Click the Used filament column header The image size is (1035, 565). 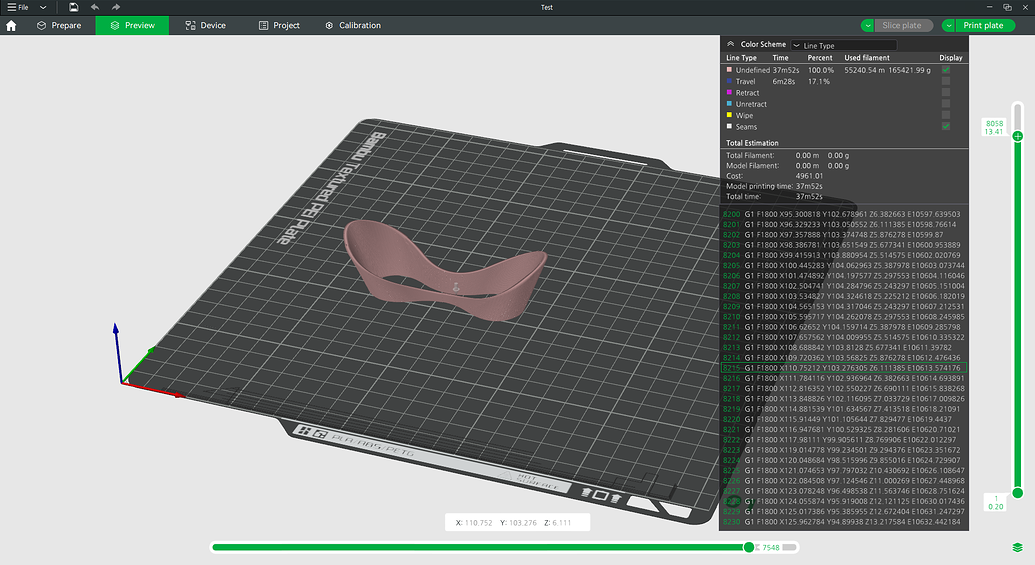click(867, 58)
